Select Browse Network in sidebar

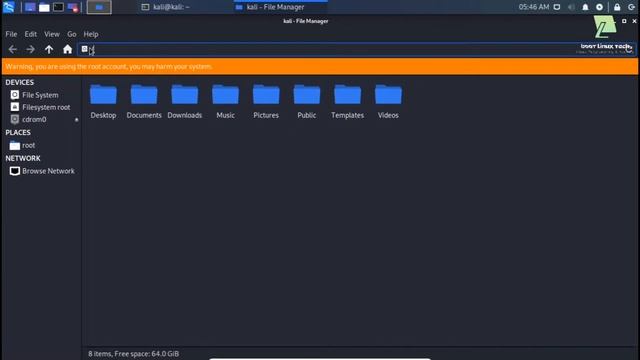tap(42, 171)
